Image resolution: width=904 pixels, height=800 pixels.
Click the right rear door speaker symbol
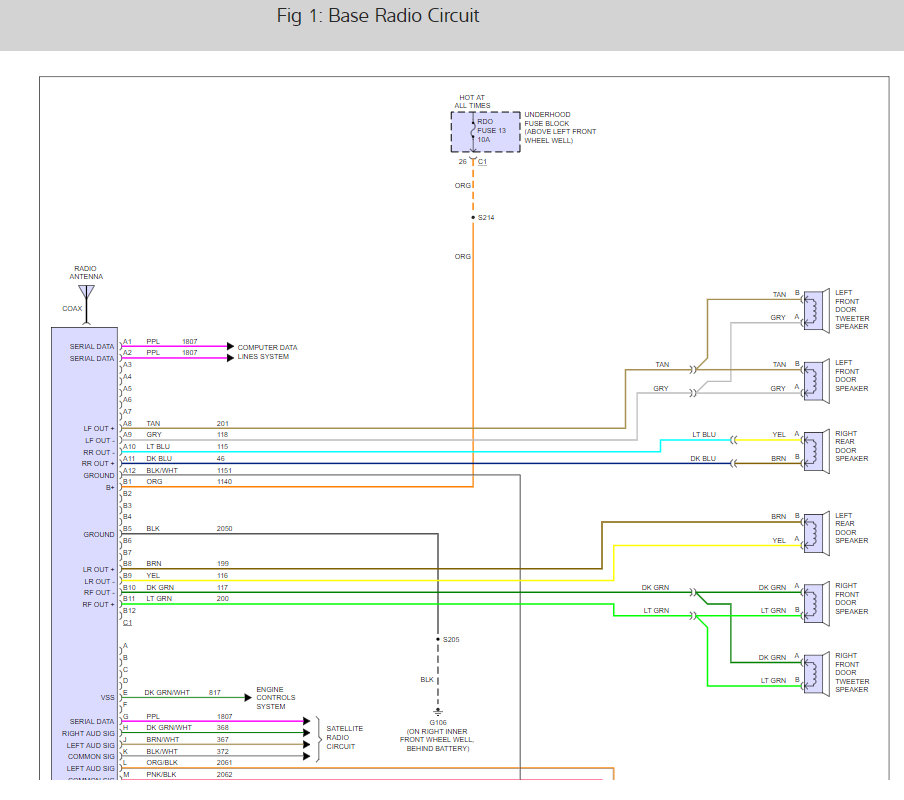(x=815, y=447)
